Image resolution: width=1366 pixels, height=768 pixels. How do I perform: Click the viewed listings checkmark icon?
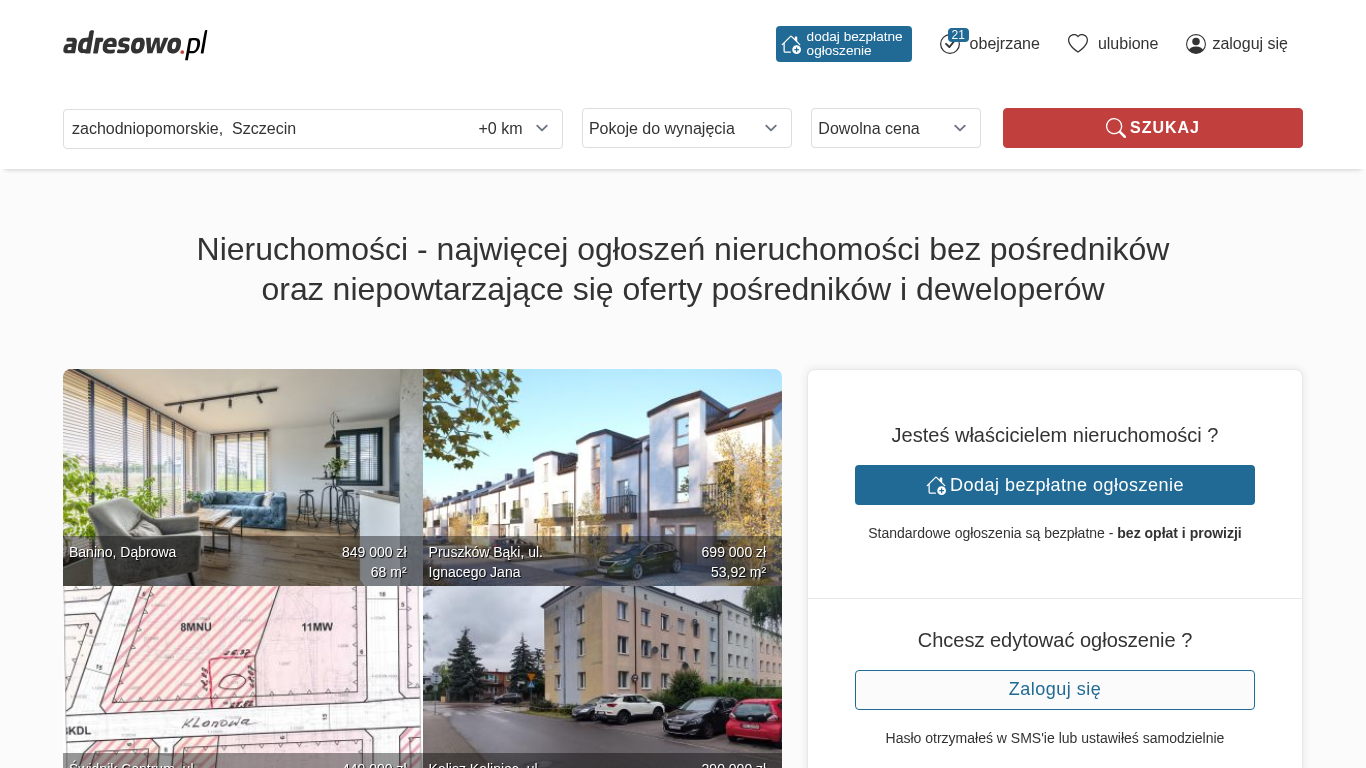point(949,45)
